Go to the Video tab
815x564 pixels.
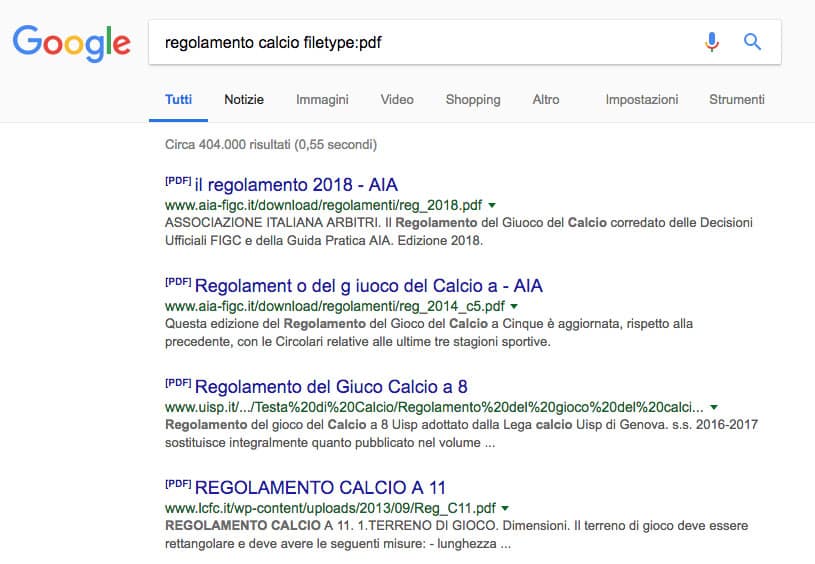click(x=397, y=99)
